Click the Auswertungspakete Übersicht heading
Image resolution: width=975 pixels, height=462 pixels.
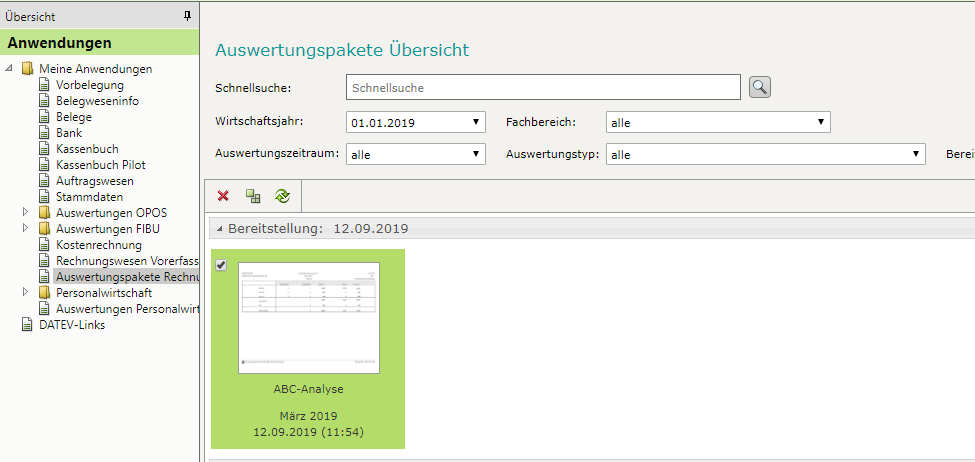[342, 50]
